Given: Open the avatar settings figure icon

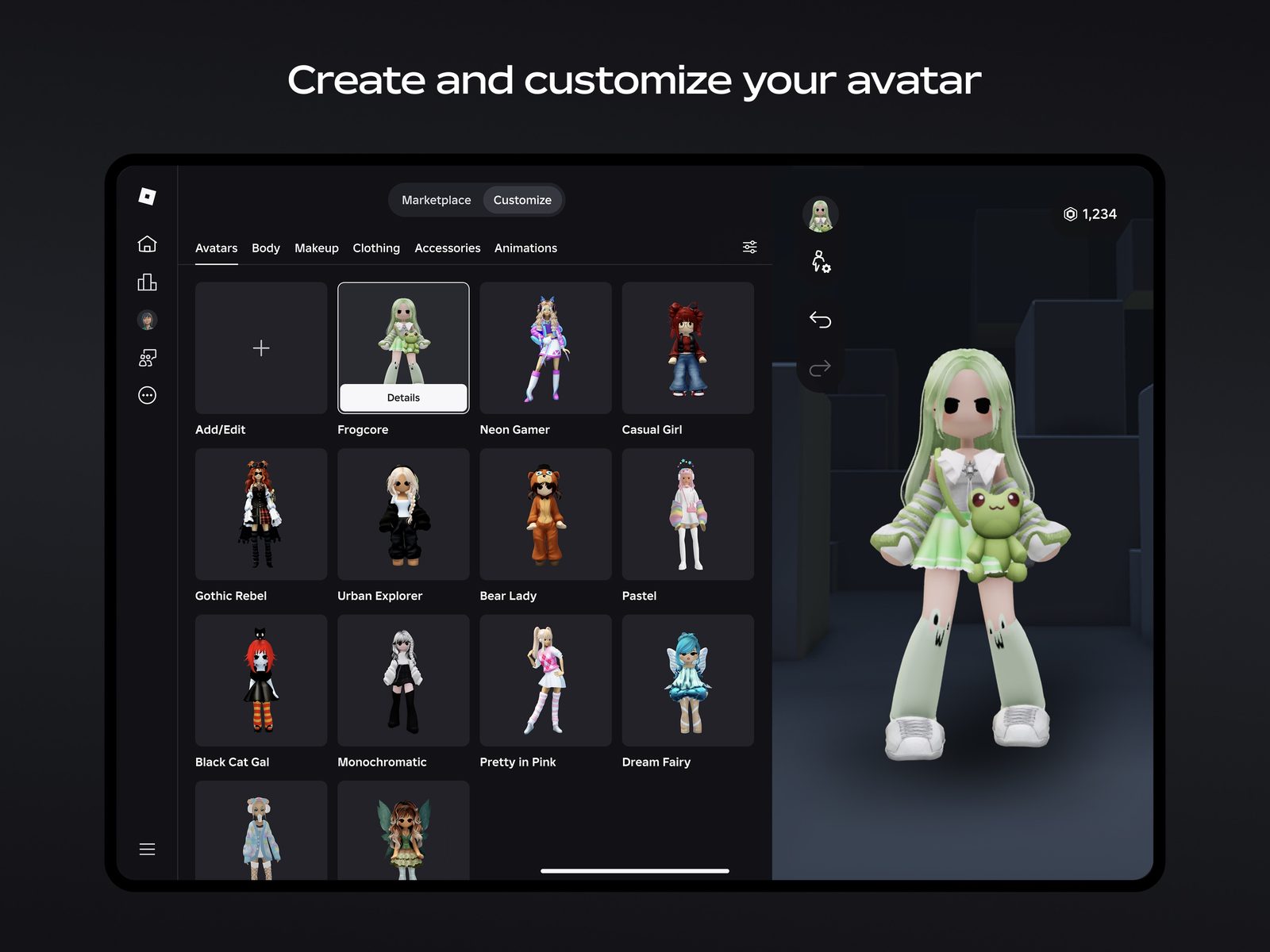Looking at the screenshot, I should pos(820,261).
